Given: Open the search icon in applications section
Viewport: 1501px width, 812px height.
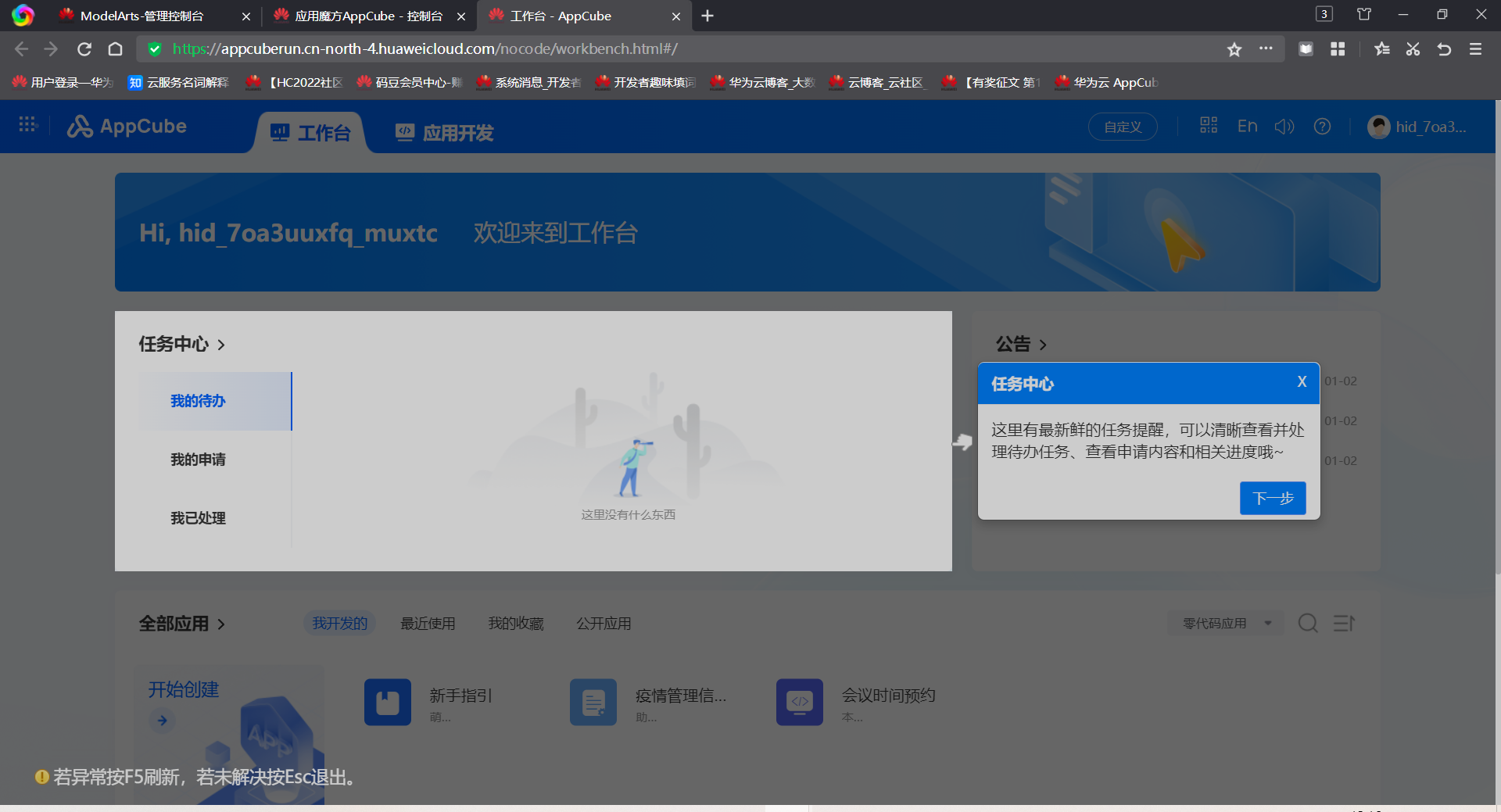Looking at the screenshot, I should [1308, 623].
